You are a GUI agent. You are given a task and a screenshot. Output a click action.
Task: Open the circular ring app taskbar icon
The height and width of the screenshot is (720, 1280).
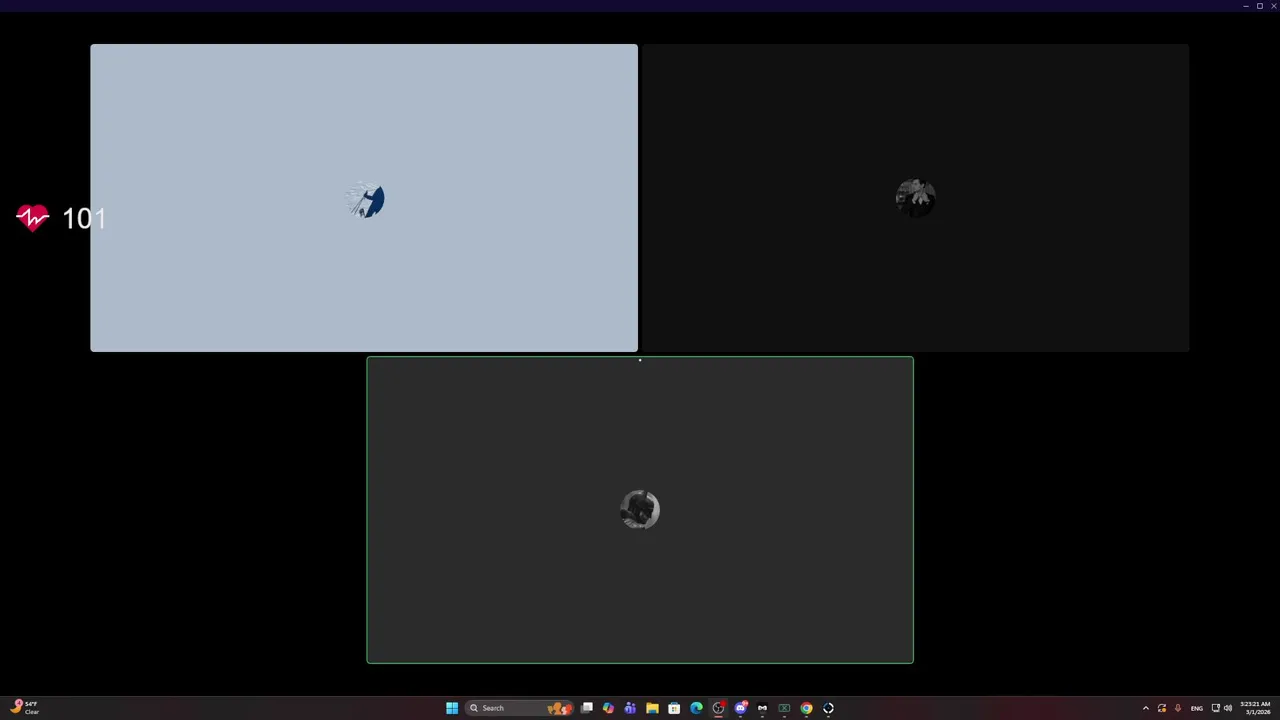pyautogui.click(x=828, y=708)
